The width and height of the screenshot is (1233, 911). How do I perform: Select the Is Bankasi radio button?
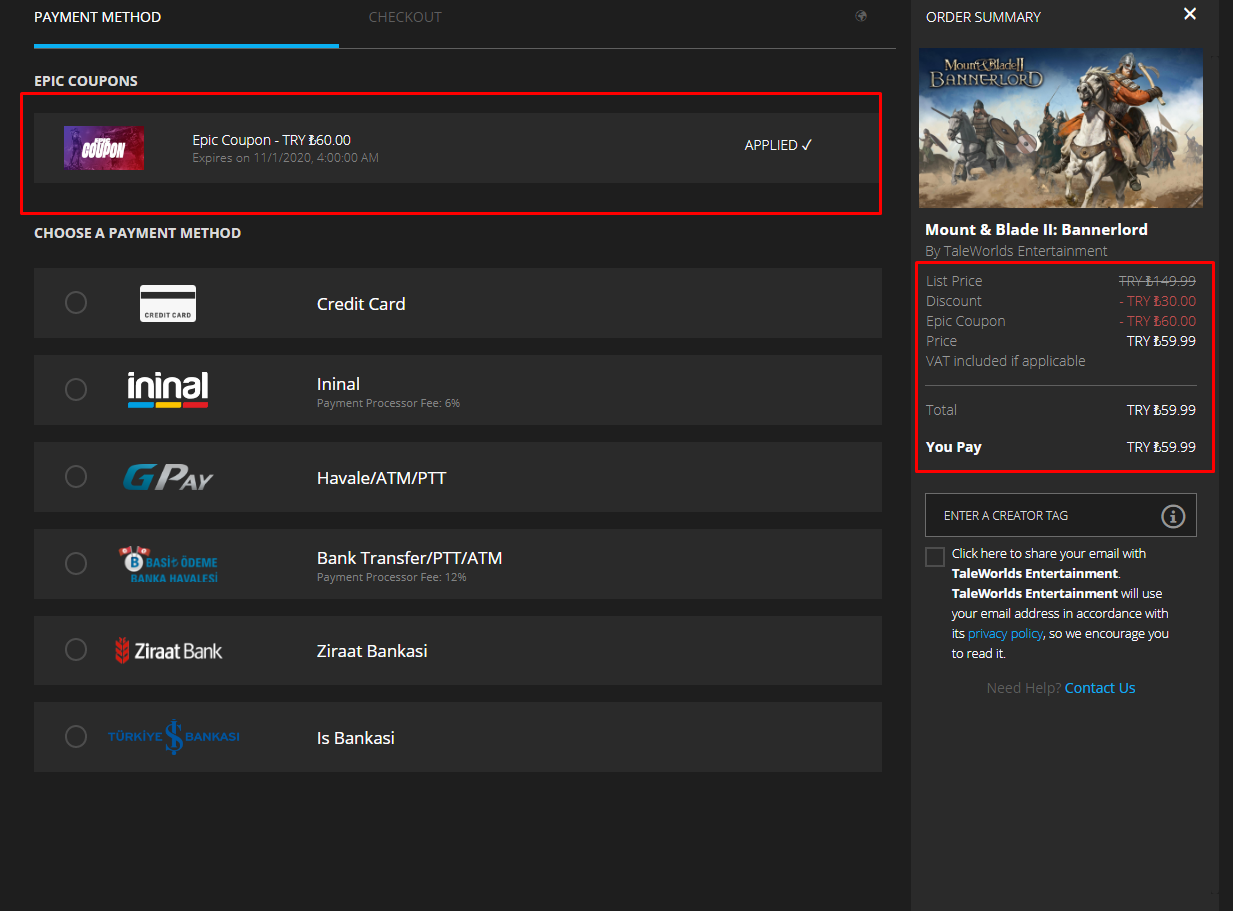(76, 737)
